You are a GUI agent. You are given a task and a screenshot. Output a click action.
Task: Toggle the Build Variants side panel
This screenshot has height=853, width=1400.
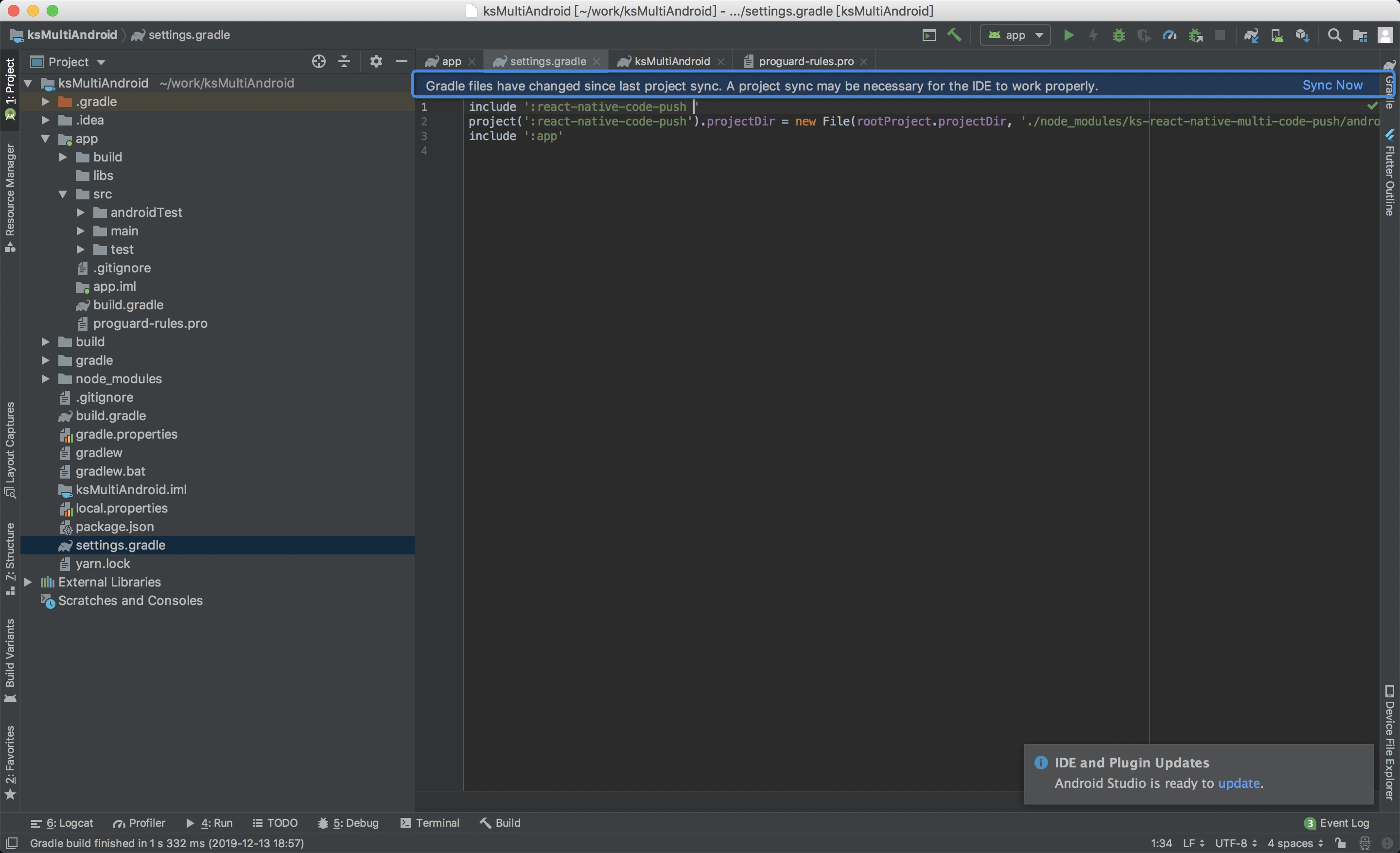[10, 659]
